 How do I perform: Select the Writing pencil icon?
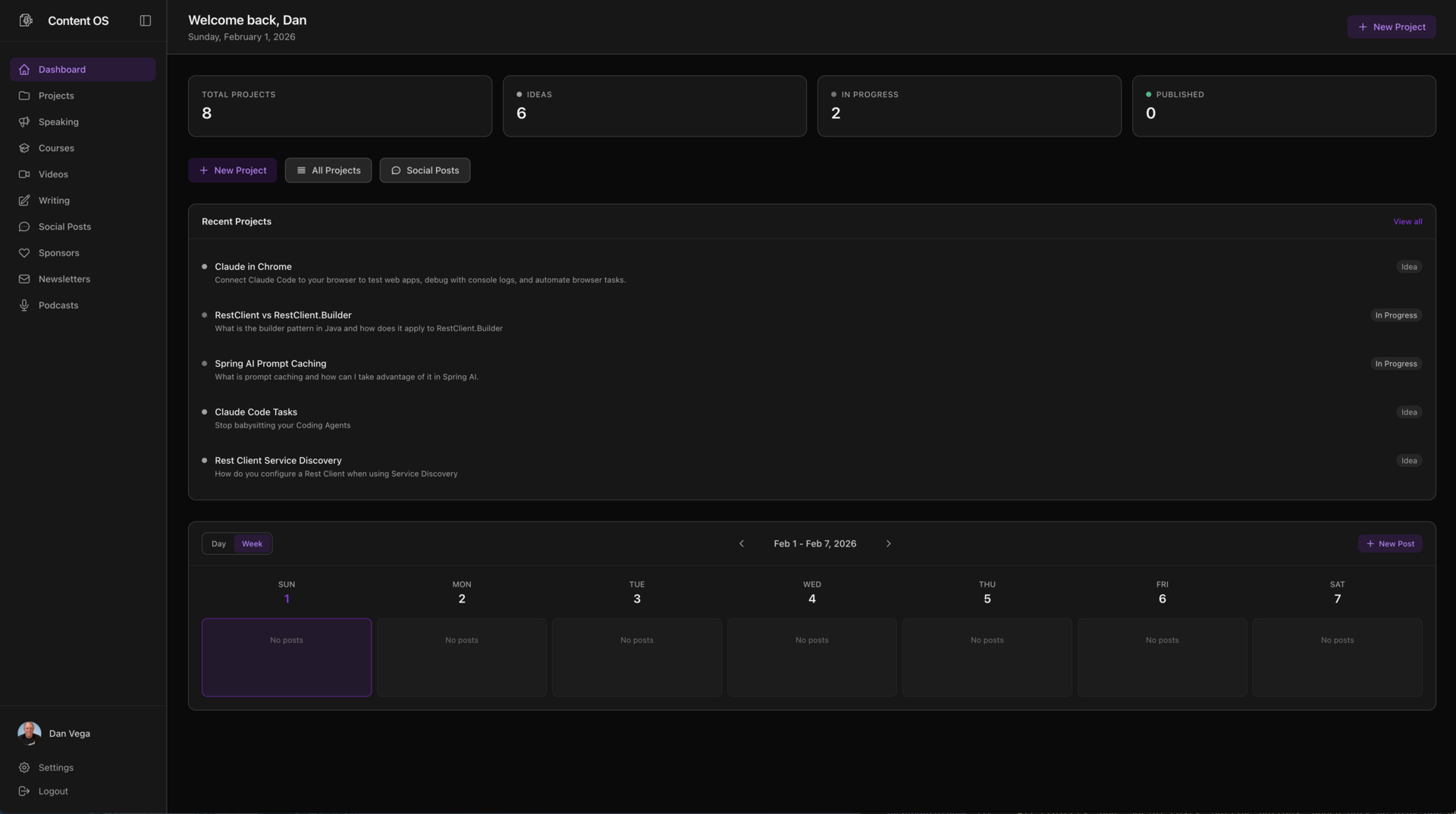pos(25,200)
